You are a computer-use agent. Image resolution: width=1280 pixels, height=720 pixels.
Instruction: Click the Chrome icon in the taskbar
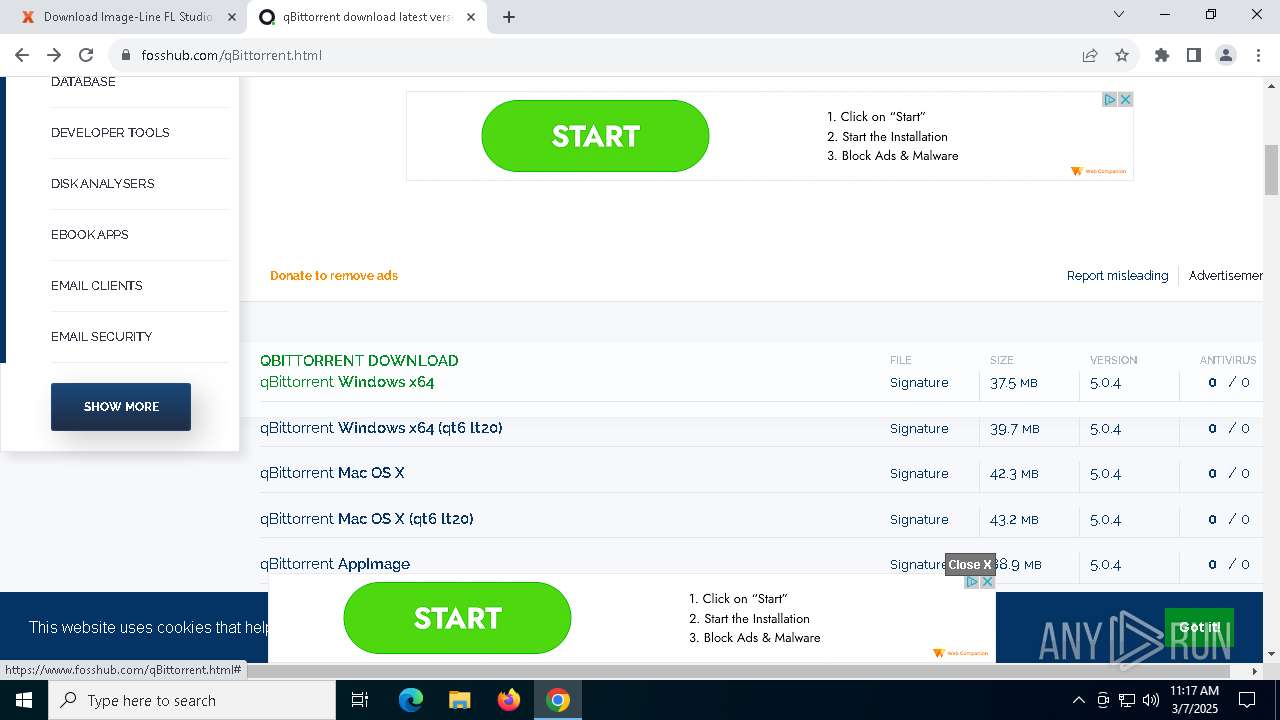click(x=558, y=700)
